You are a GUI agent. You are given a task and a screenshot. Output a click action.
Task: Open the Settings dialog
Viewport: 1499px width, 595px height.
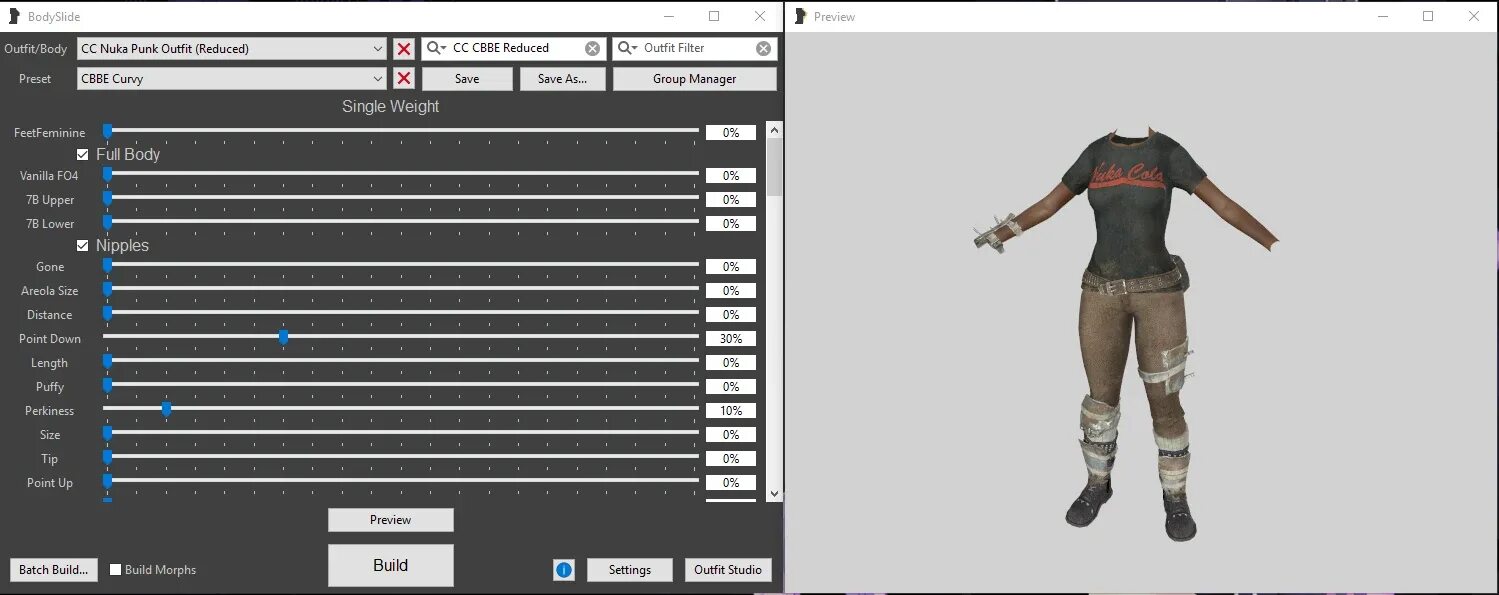pyautogui.click(x=630, y=570)
